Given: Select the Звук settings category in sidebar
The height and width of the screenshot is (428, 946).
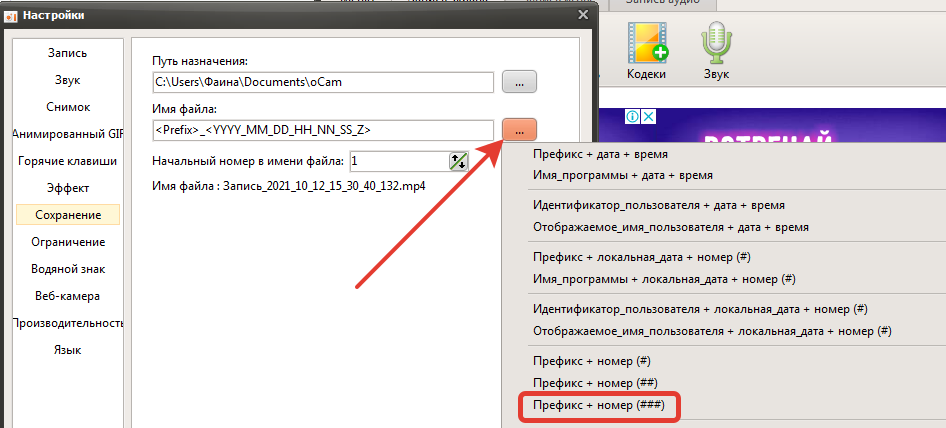Looking at the screenshot, I should click(68, 80).
